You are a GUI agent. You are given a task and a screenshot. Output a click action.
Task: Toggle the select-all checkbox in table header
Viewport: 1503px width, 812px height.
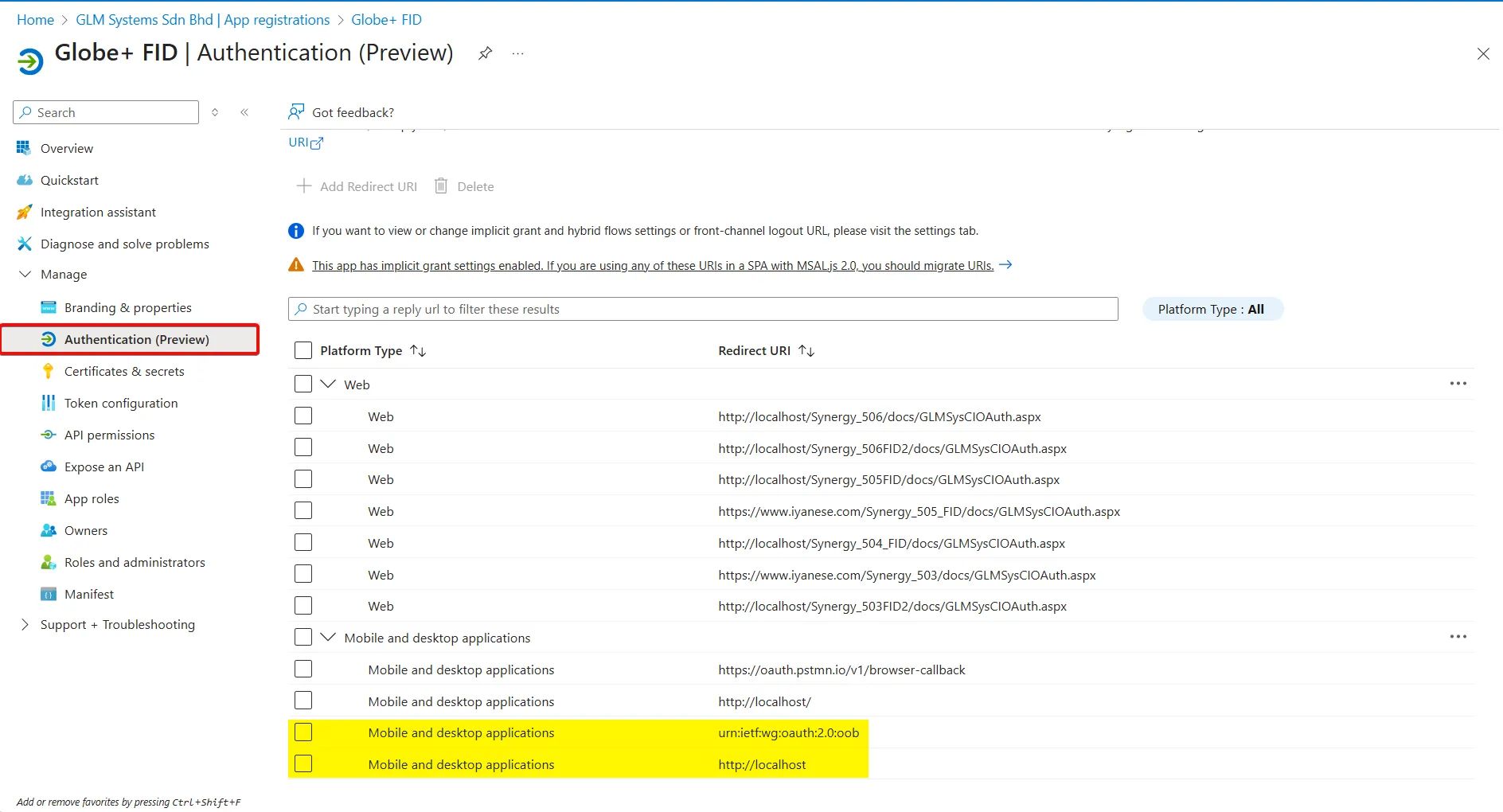[x=303, y=351]
